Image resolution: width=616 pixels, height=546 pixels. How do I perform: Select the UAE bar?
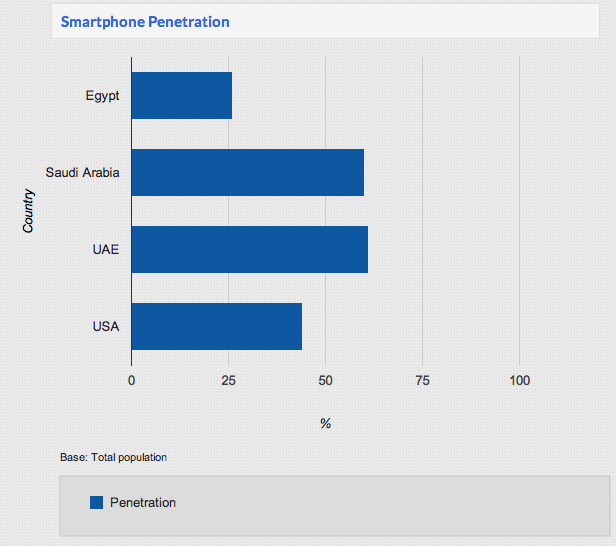point(250,249)
